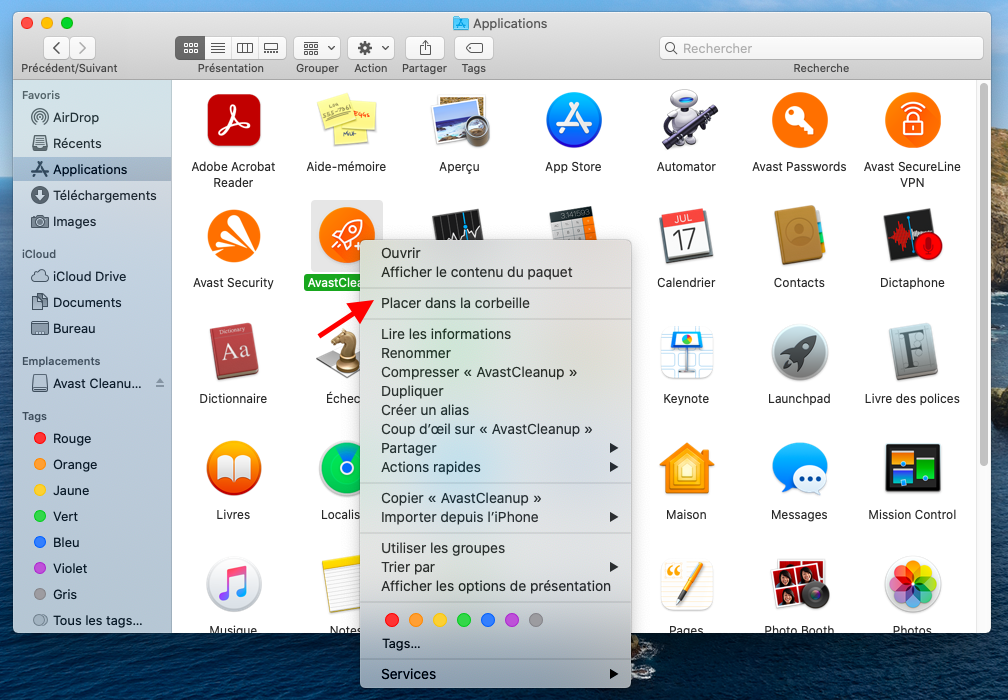Switch to gallery view presentation
This screenshot has height=700, width=1008.
[272, 48]
